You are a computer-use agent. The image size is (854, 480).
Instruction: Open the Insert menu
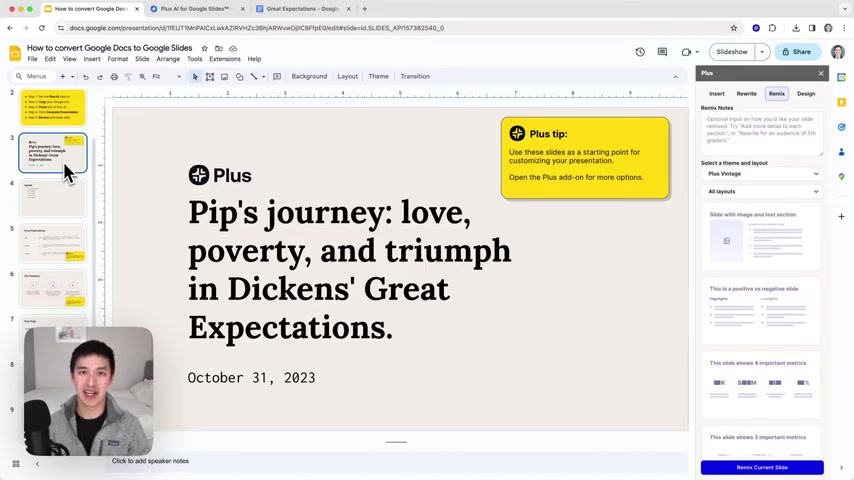(x=92, y=59)
